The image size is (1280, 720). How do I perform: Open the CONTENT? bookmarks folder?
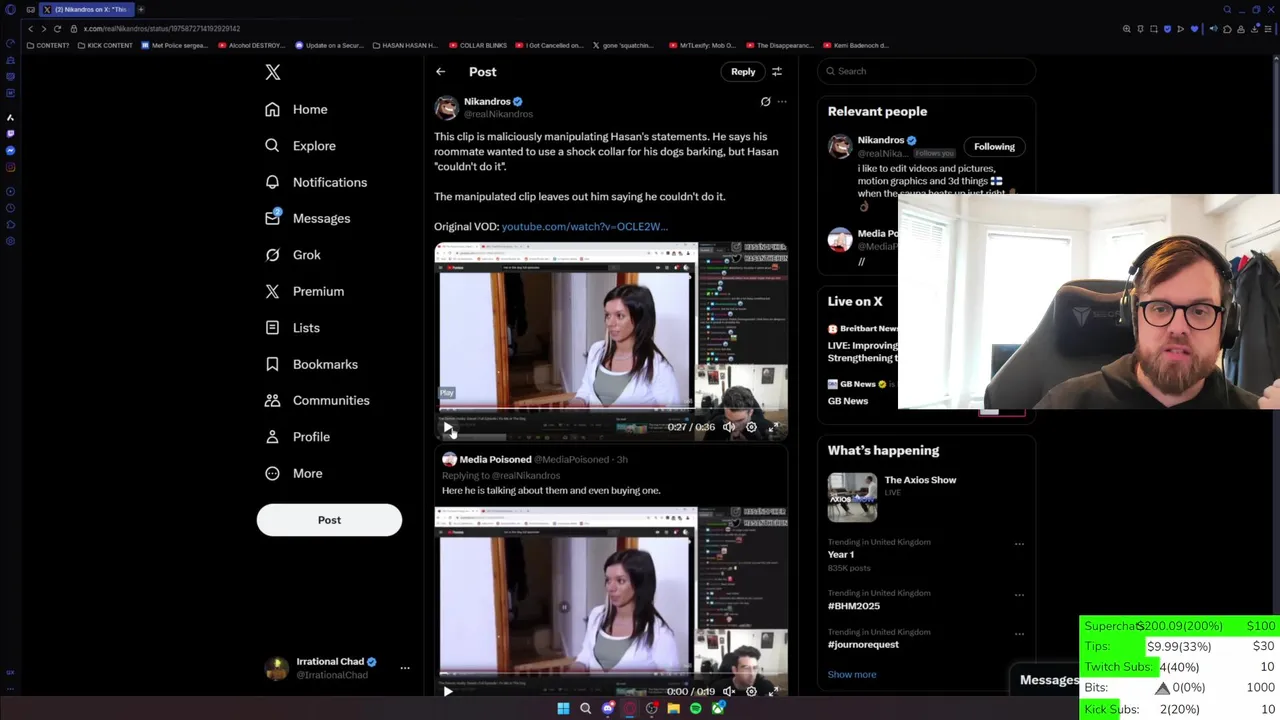(48, 45)
